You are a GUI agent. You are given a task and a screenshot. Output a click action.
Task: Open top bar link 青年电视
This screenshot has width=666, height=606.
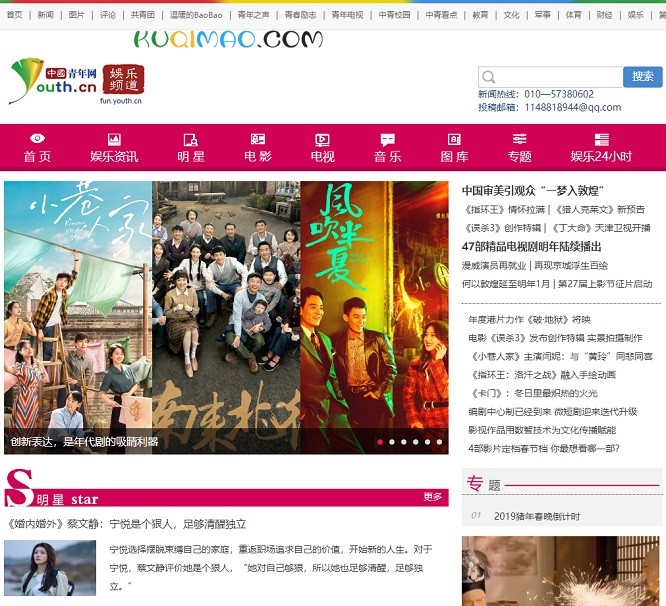pos(347,15)
